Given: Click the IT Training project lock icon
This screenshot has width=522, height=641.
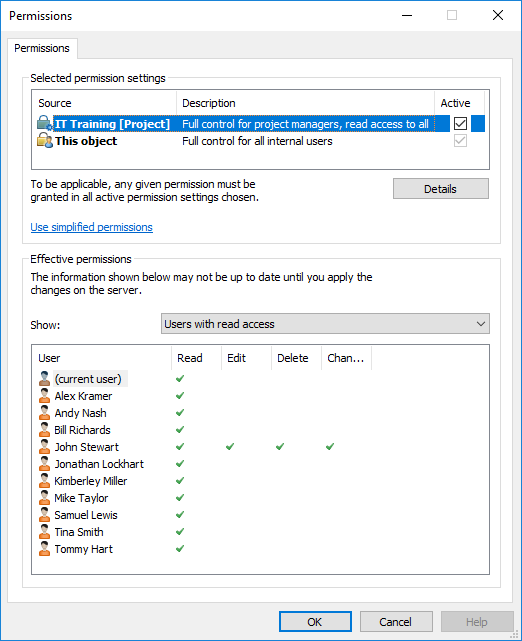Looking at the screenshot, I should tap(45, 123).
